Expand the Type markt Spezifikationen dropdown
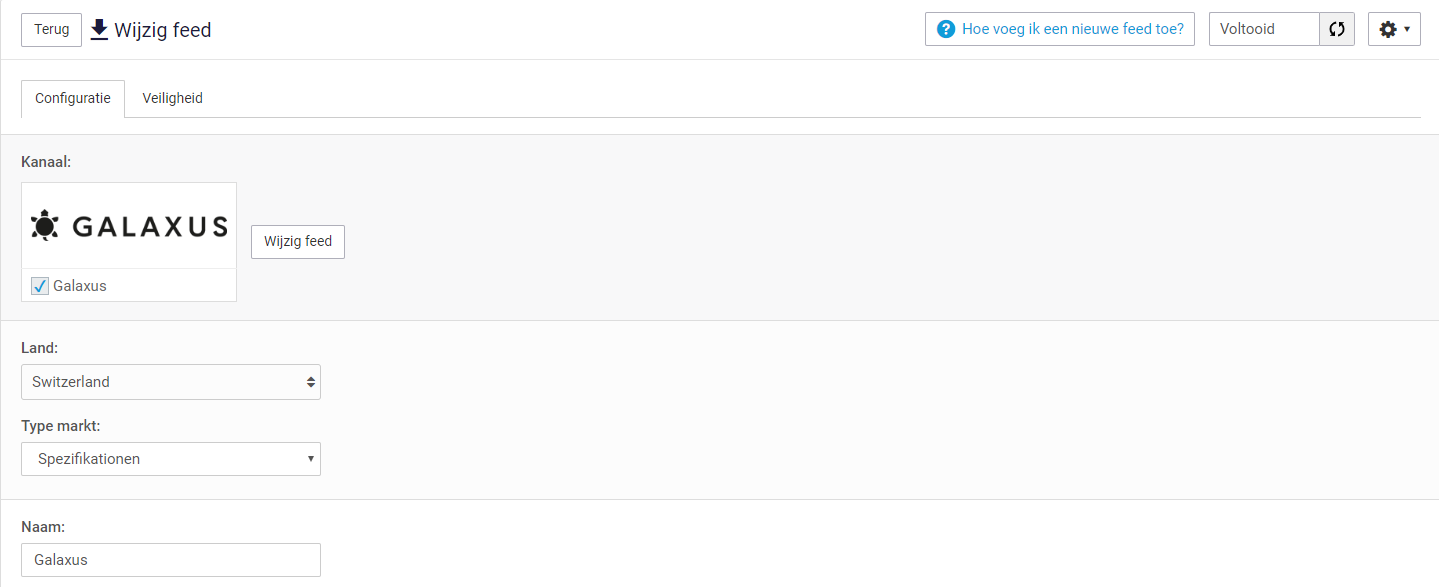The image size is (1439, 587). (171, 459)
